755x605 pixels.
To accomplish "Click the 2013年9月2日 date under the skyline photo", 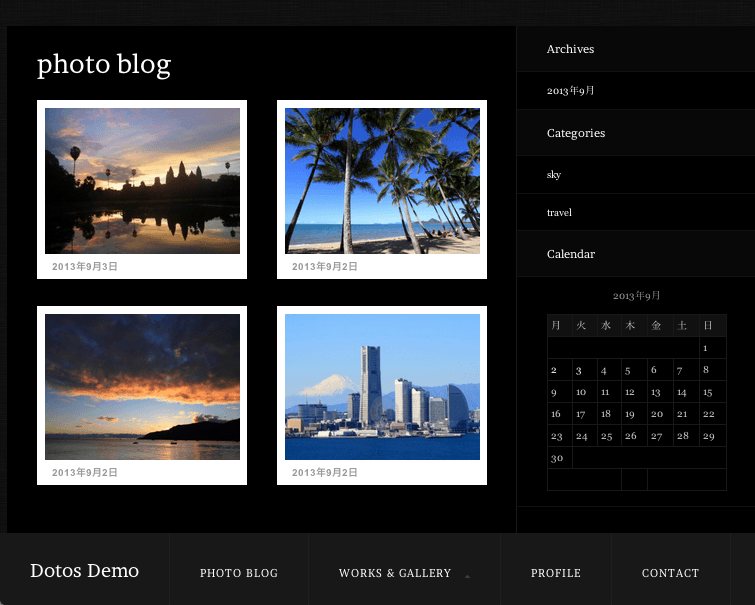I will [x=325, y=473].
